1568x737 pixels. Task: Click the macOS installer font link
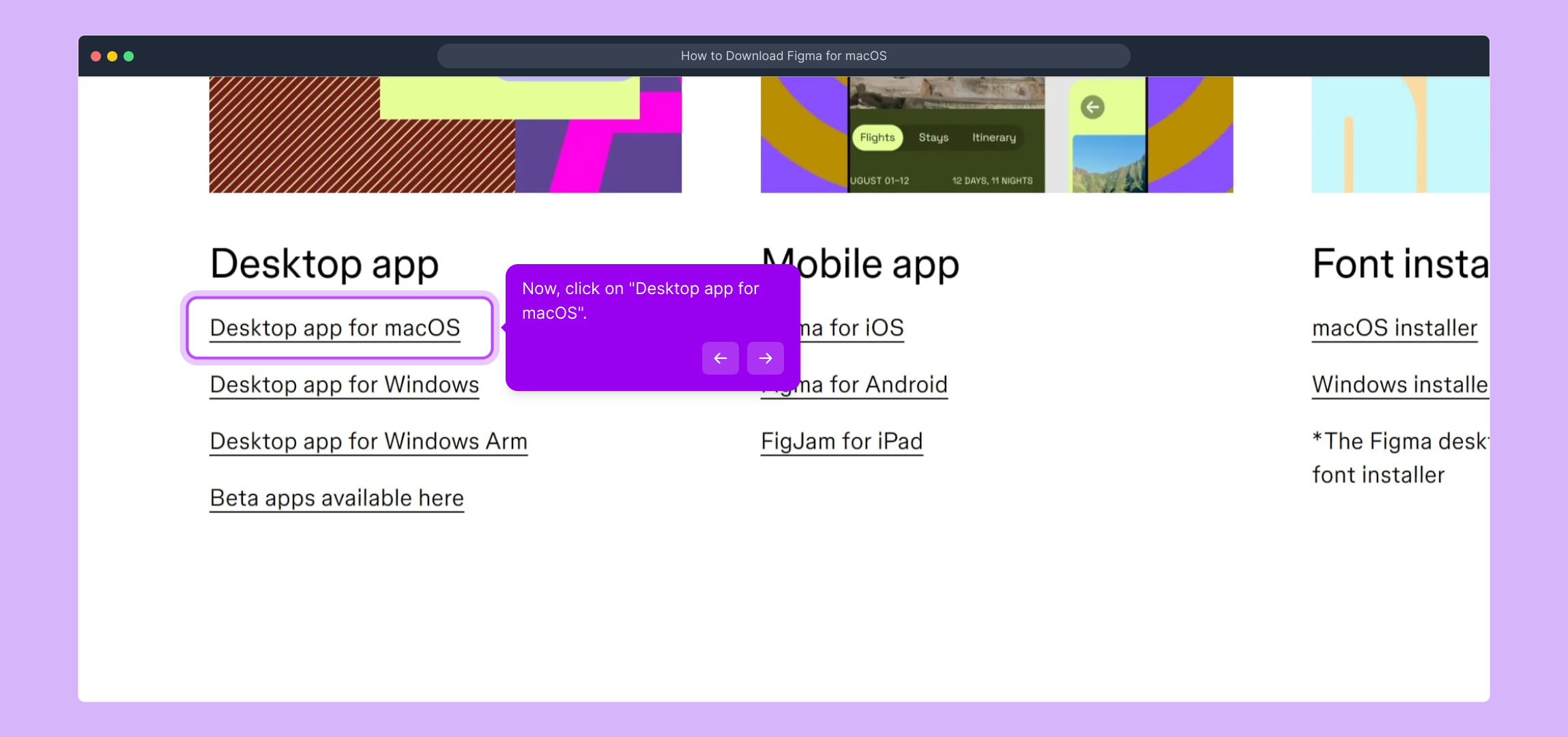click(x=1394, y=328)
